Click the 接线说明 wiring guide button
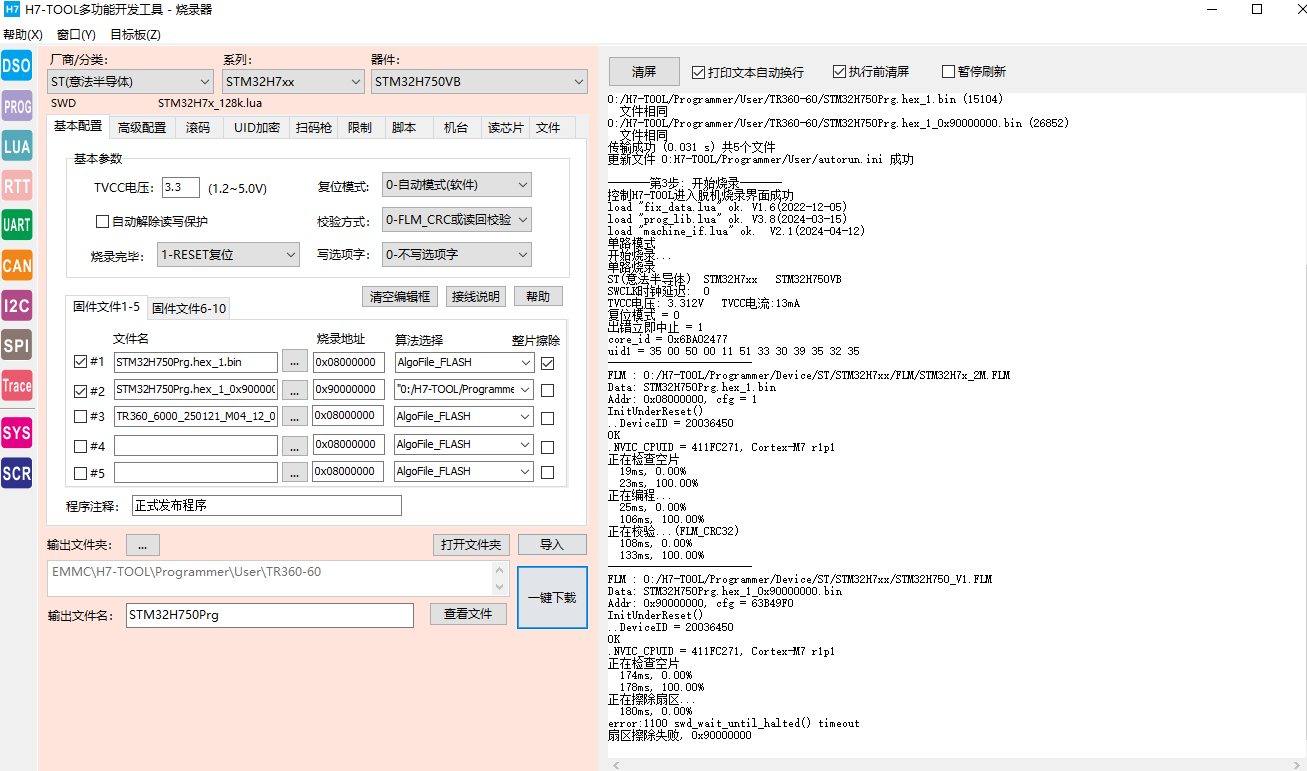1307x771 pixels. 476,297
